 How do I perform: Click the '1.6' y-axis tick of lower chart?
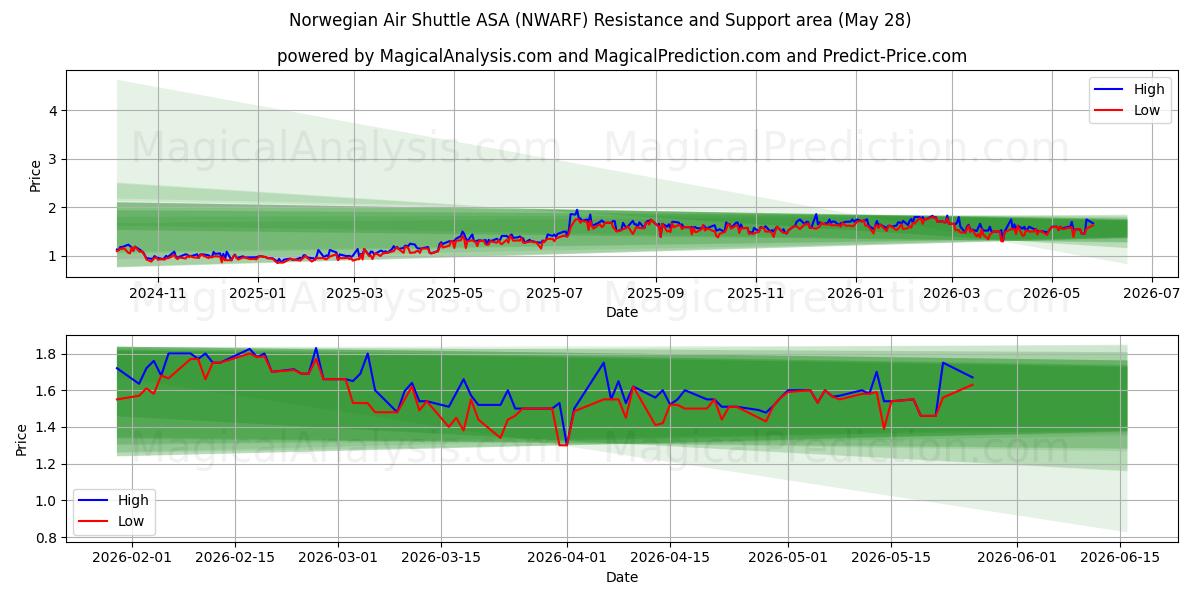click(x=49, y=391)
